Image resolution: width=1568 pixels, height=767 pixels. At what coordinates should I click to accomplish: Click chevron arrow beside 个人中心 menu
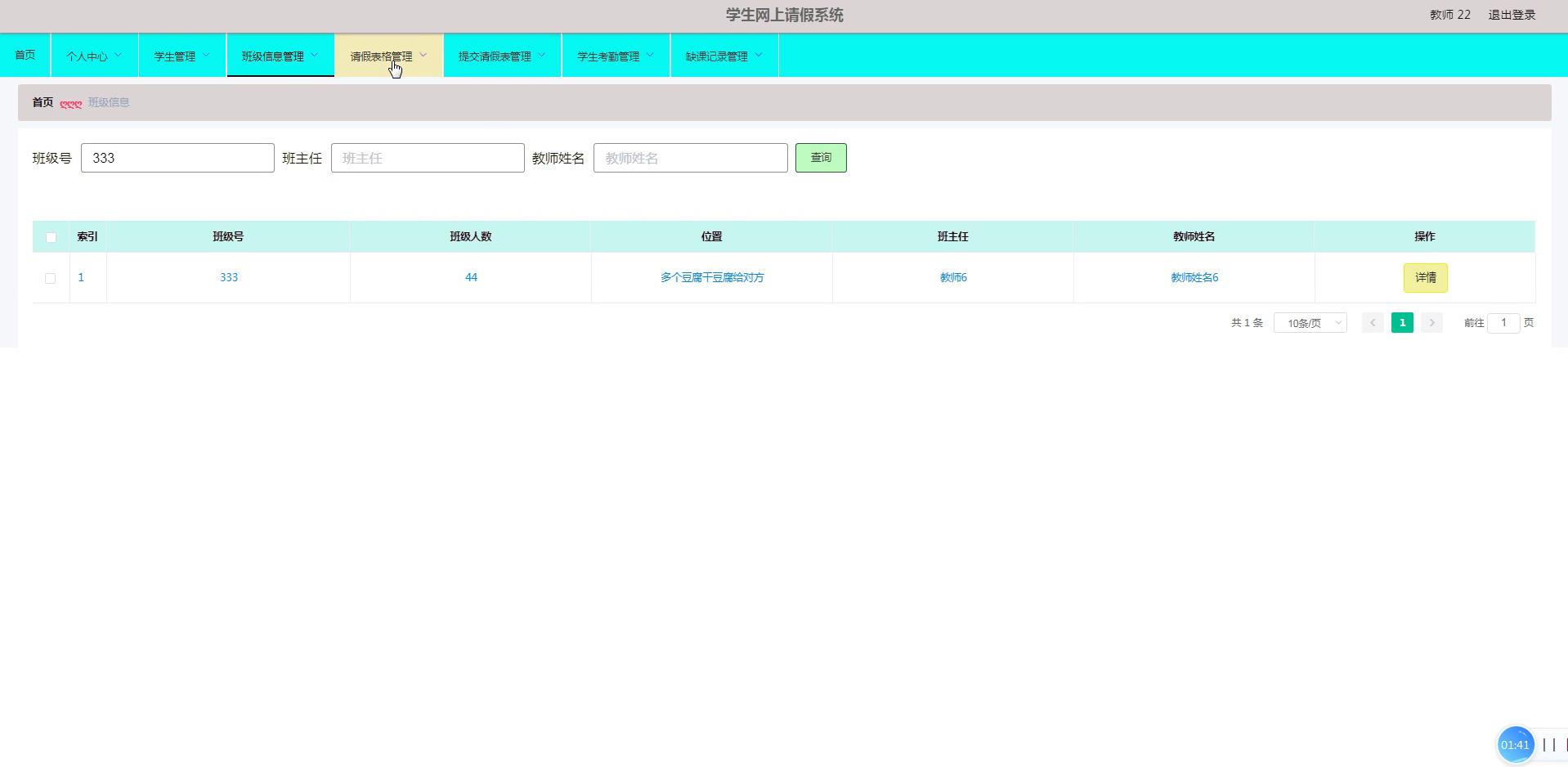tap(119, 56)
